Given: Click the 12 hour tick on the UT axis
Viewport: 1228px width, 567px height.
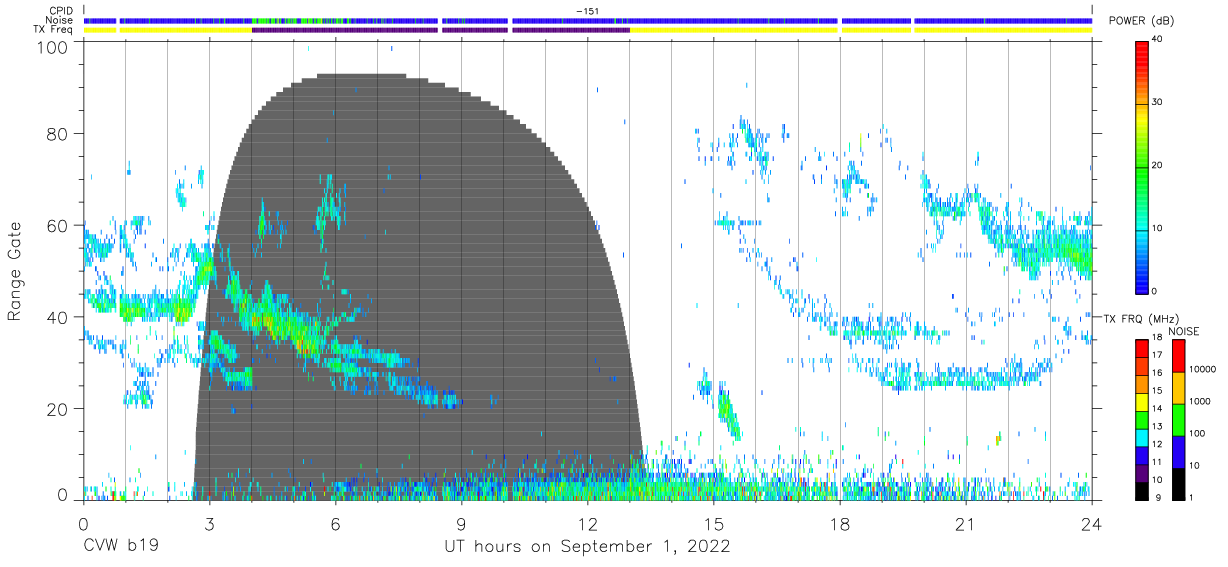Looking at the screenshot, I should click(587, 523).
